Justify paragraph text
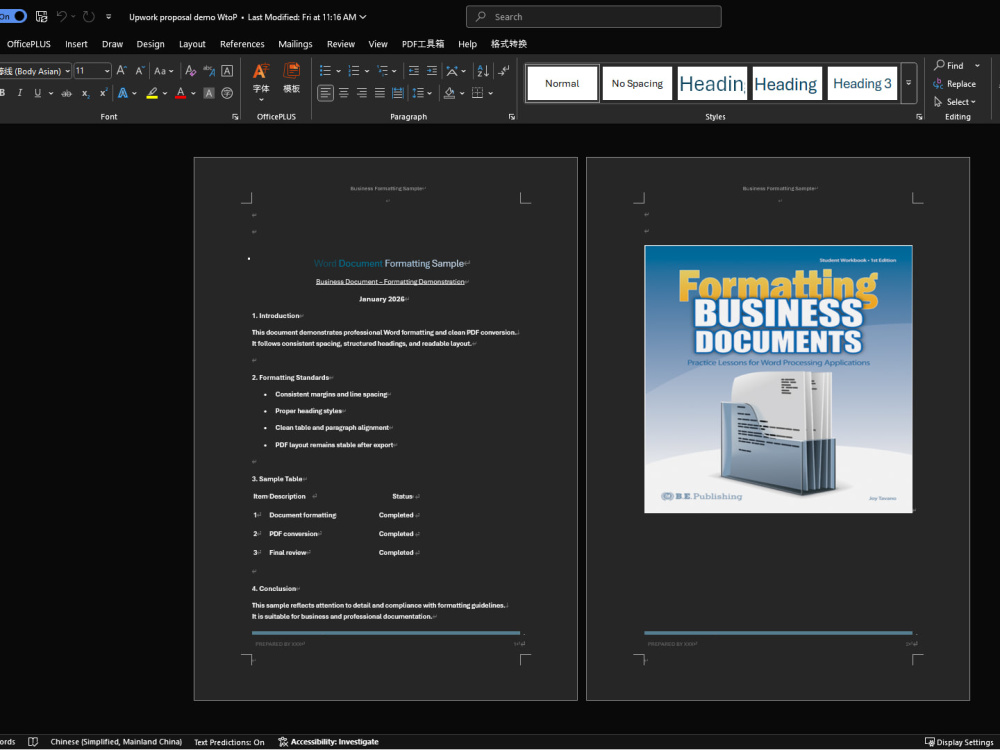This screenshot has width=1000, height=750. [380, 93]
